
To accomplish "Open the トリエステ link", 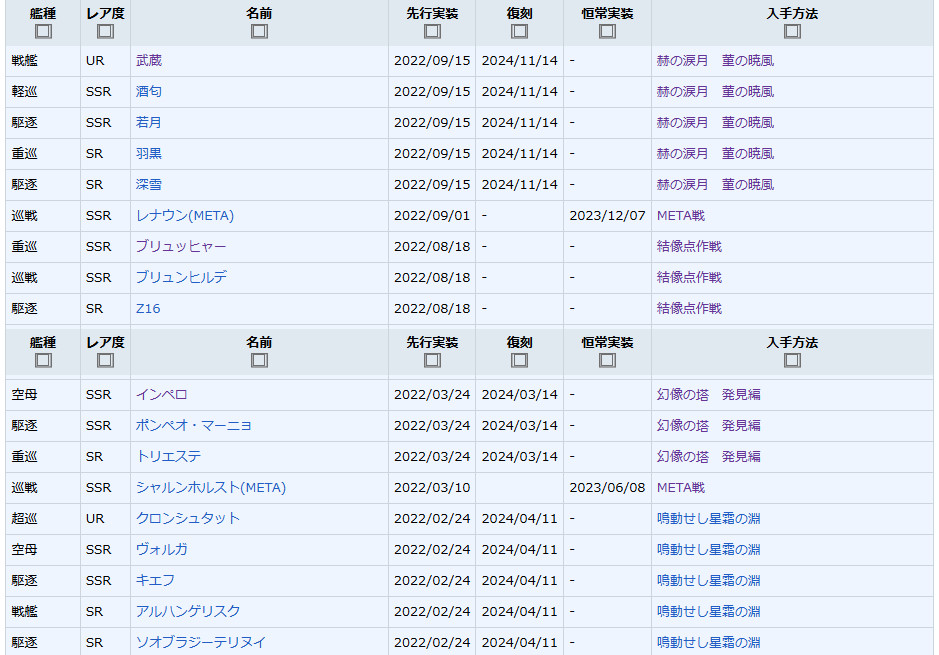I will coord(168,457).
